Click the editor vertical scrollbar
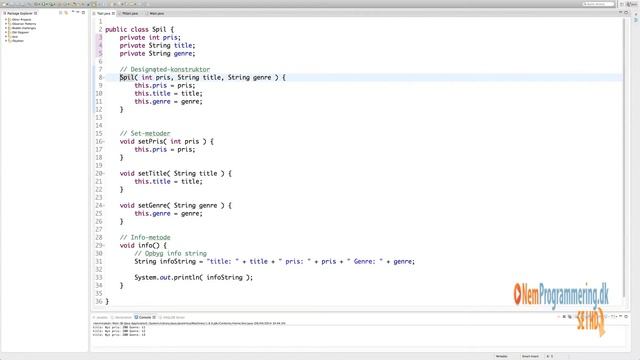 tap(624, 159)
